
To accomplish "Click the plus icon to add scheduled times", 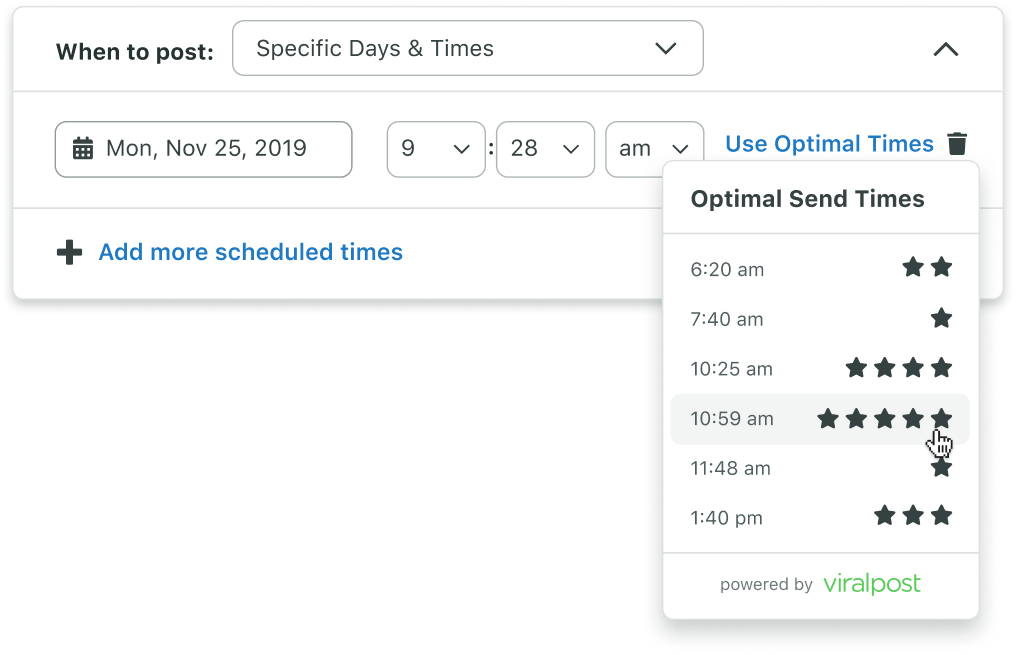I will (68, 252).
